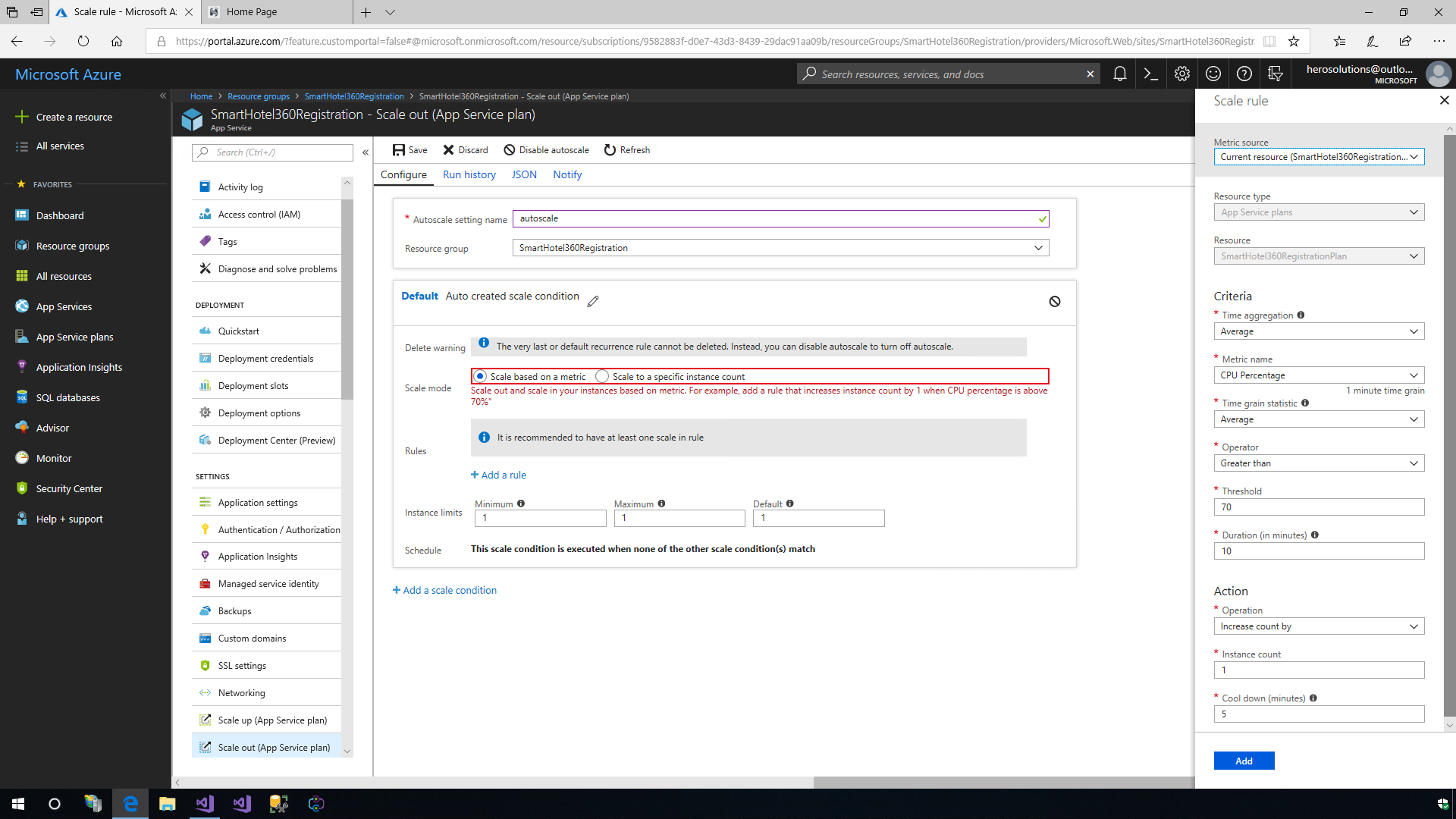Click the Refresh icon in toolbar
This screenshot has height=819, width=1456.
coord(610,150)
